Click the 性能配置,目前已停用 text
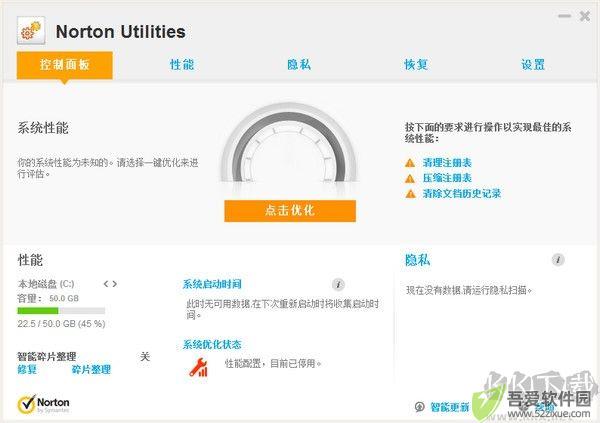 click(x=273, y=363)
